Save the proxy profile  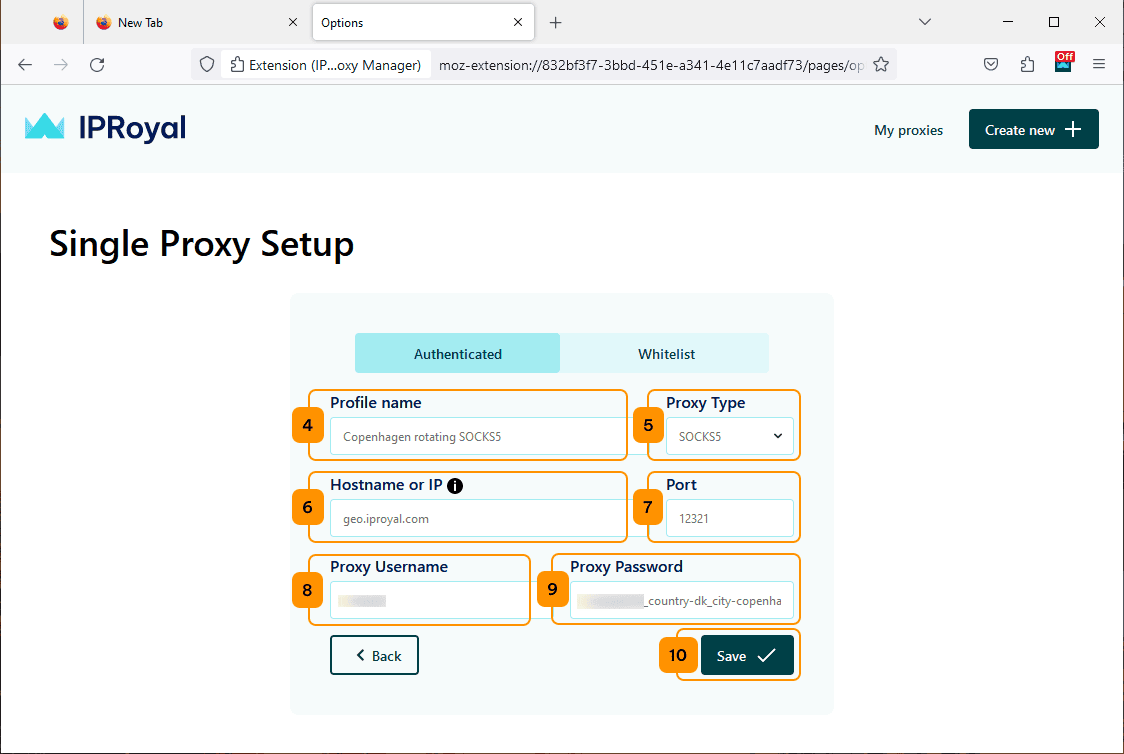[747, 655]
